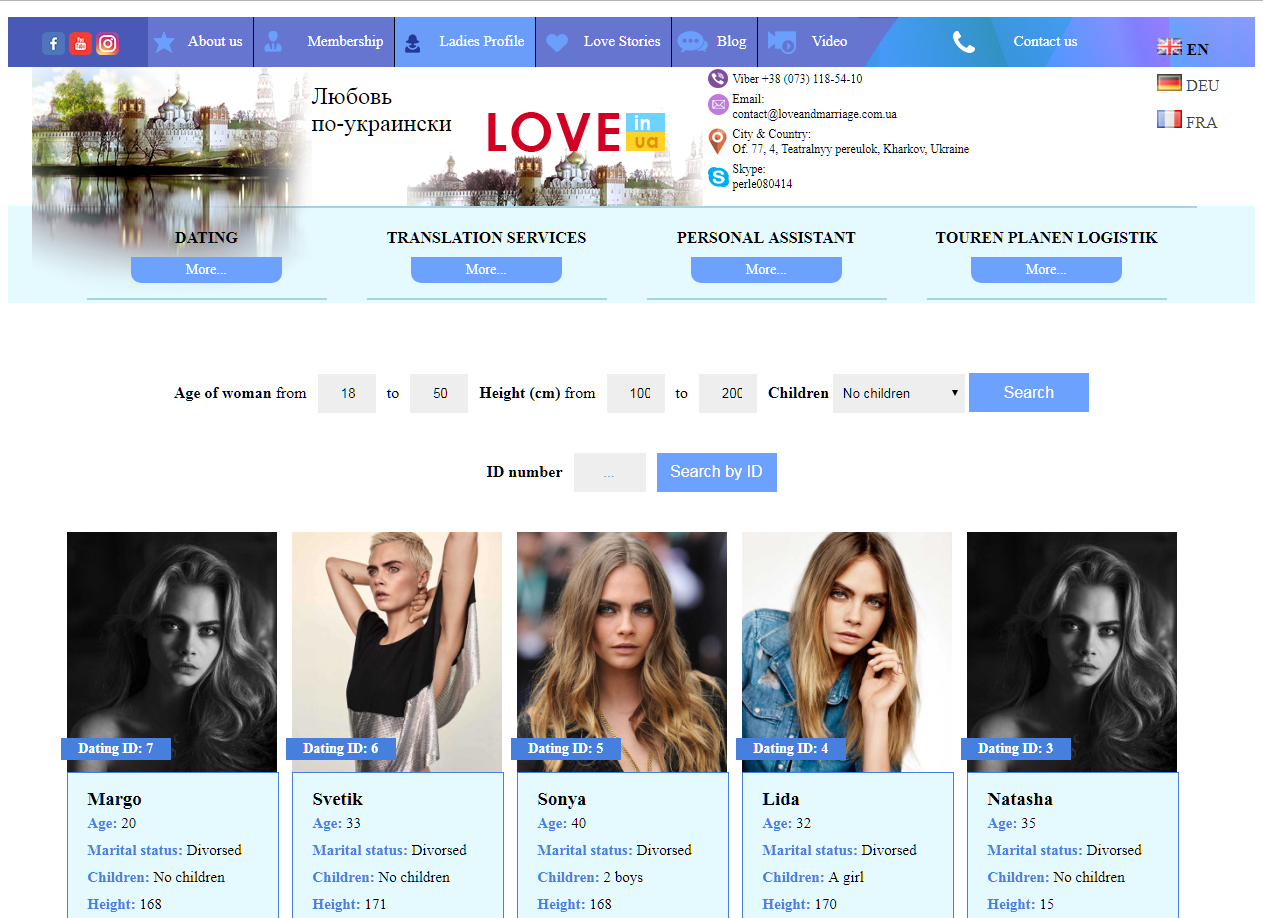Click the email envelope icon

[717, 105]
